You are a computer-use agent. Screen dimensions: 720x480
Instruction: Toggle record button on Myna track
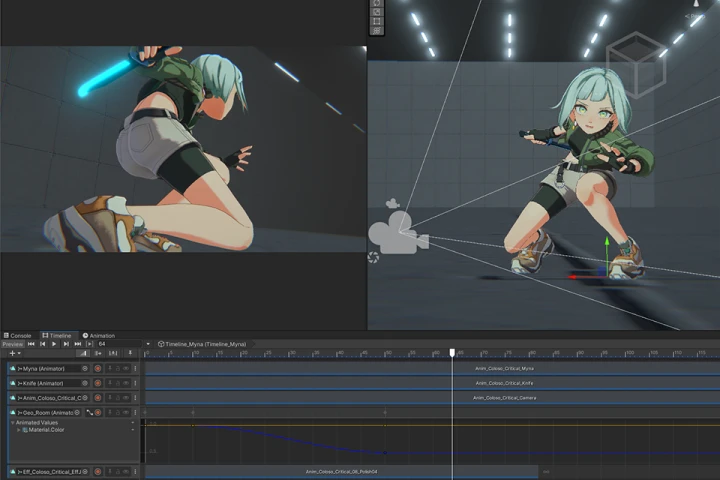point(98,368)
